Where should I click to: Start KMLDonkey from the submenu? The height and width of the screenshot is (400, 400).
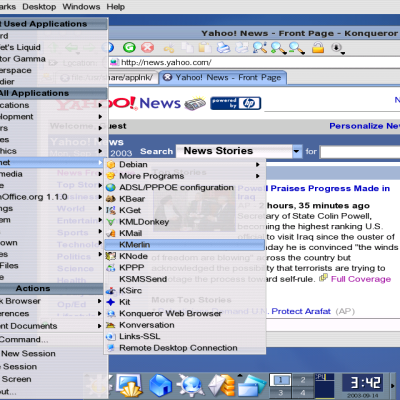coord(185,222)
